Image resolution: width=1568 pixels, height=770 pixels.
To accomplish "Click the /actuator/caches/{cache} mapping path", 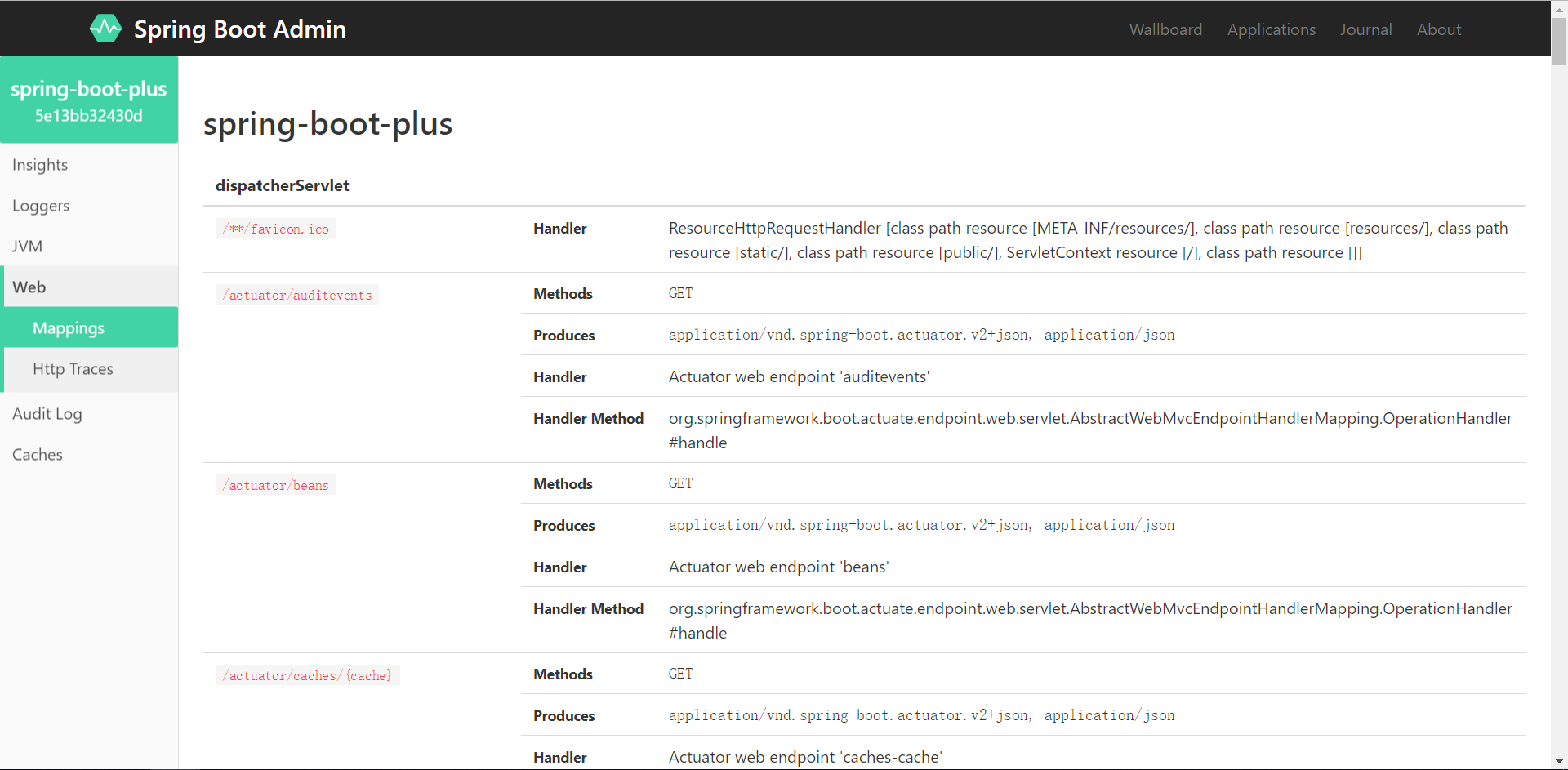I will pos(307,675).
